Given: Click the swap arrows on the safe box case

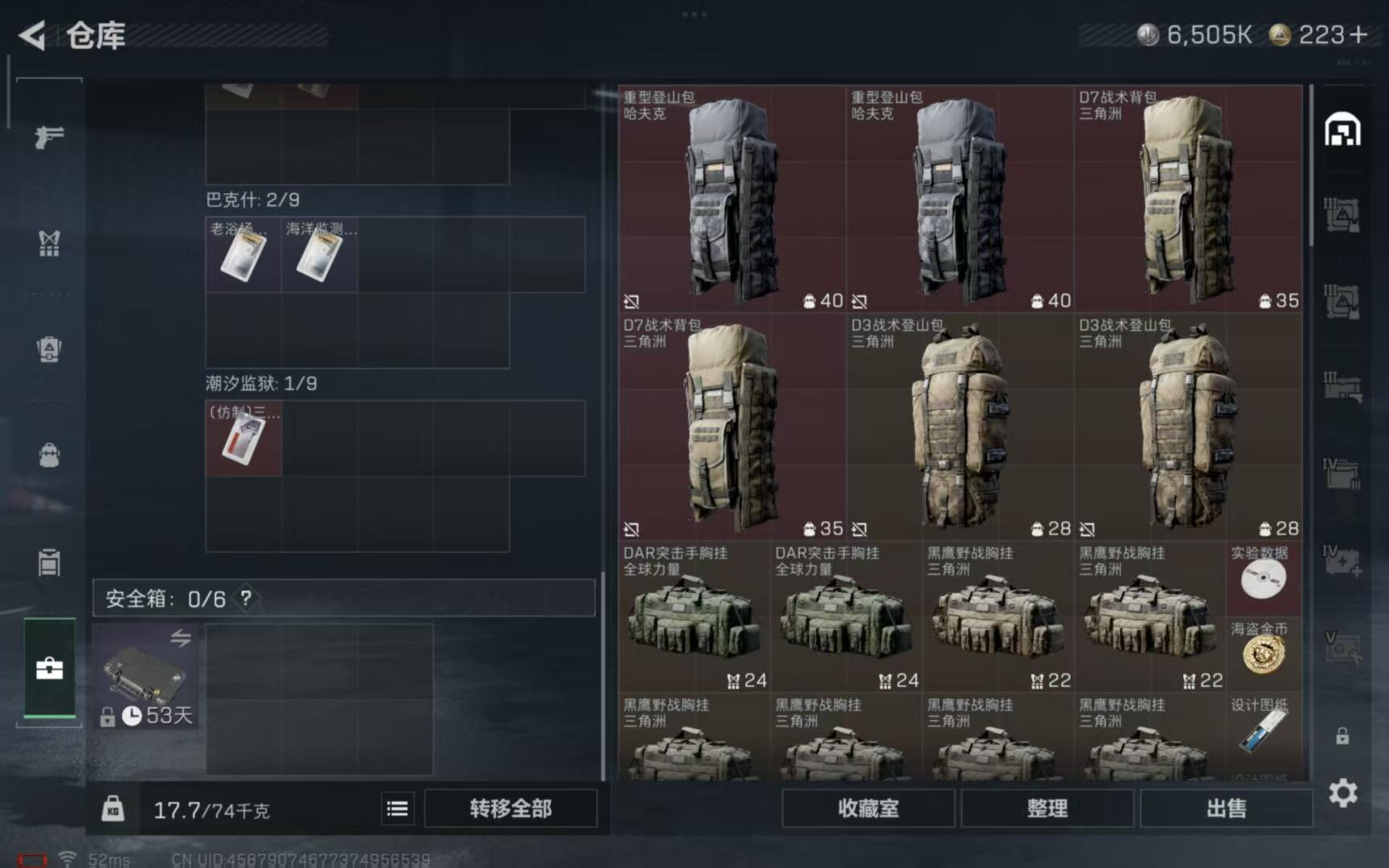Looking at the screenshot, I should [x=181, y=637].
